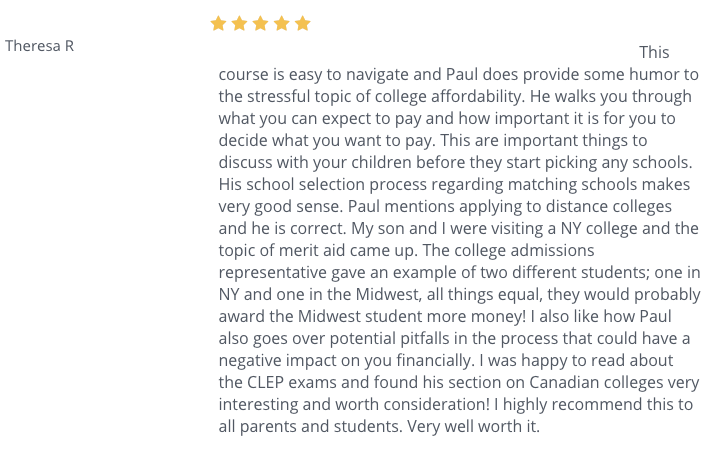
Task: Click the first gold rating star
Action: (x=218, y=23)
